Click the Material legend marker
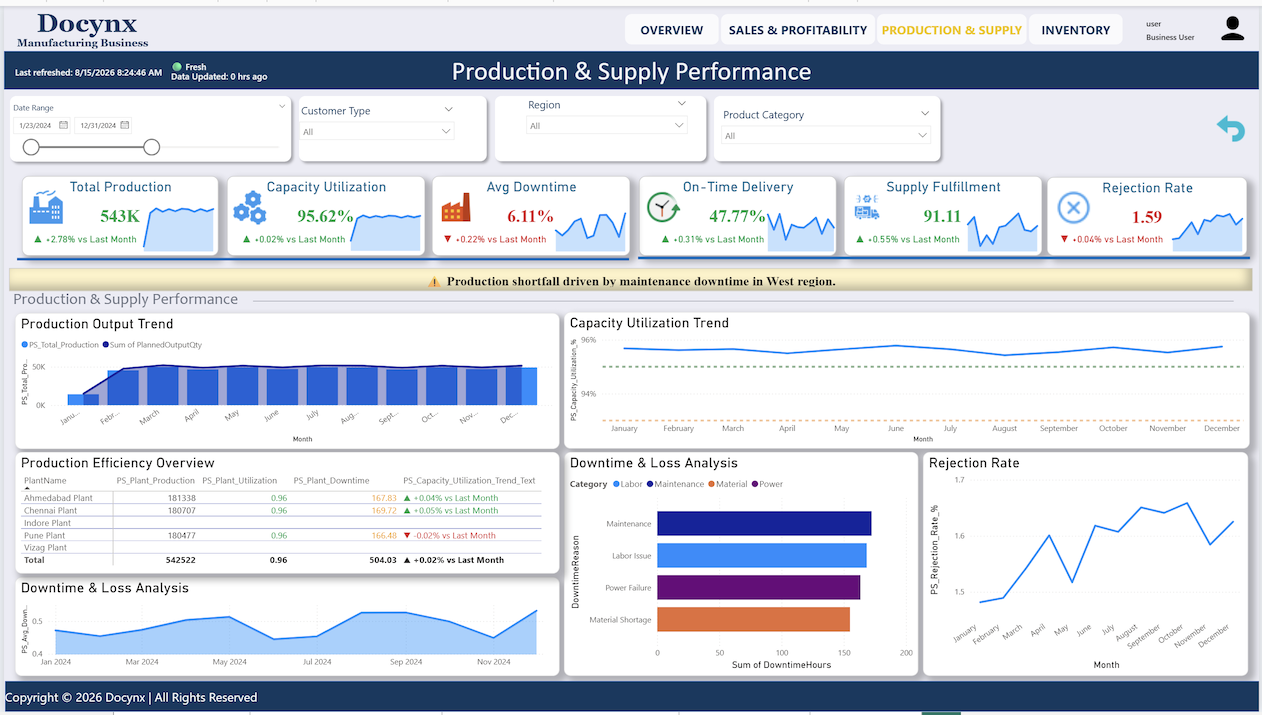1262x715 pixels. pyautogui.click(x=711, y=484)
